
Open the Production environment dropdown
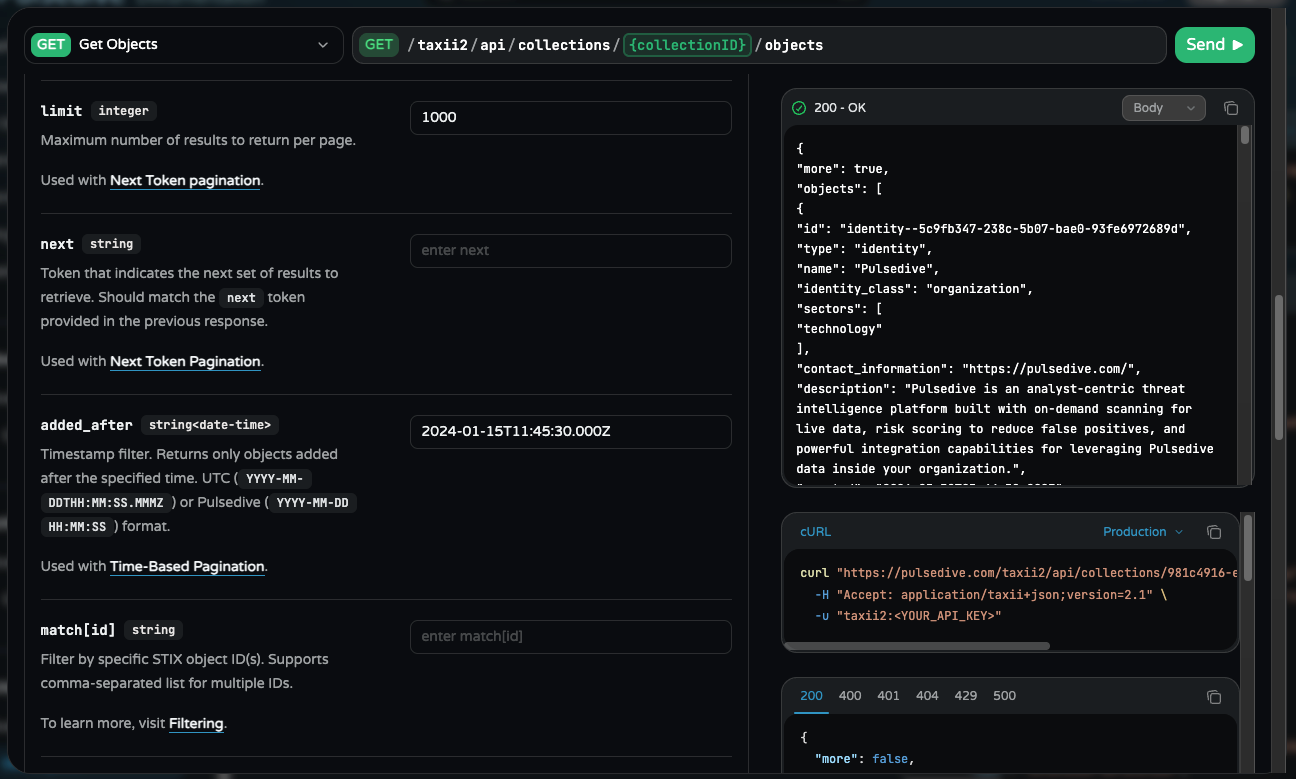(x=1142, y=532)
